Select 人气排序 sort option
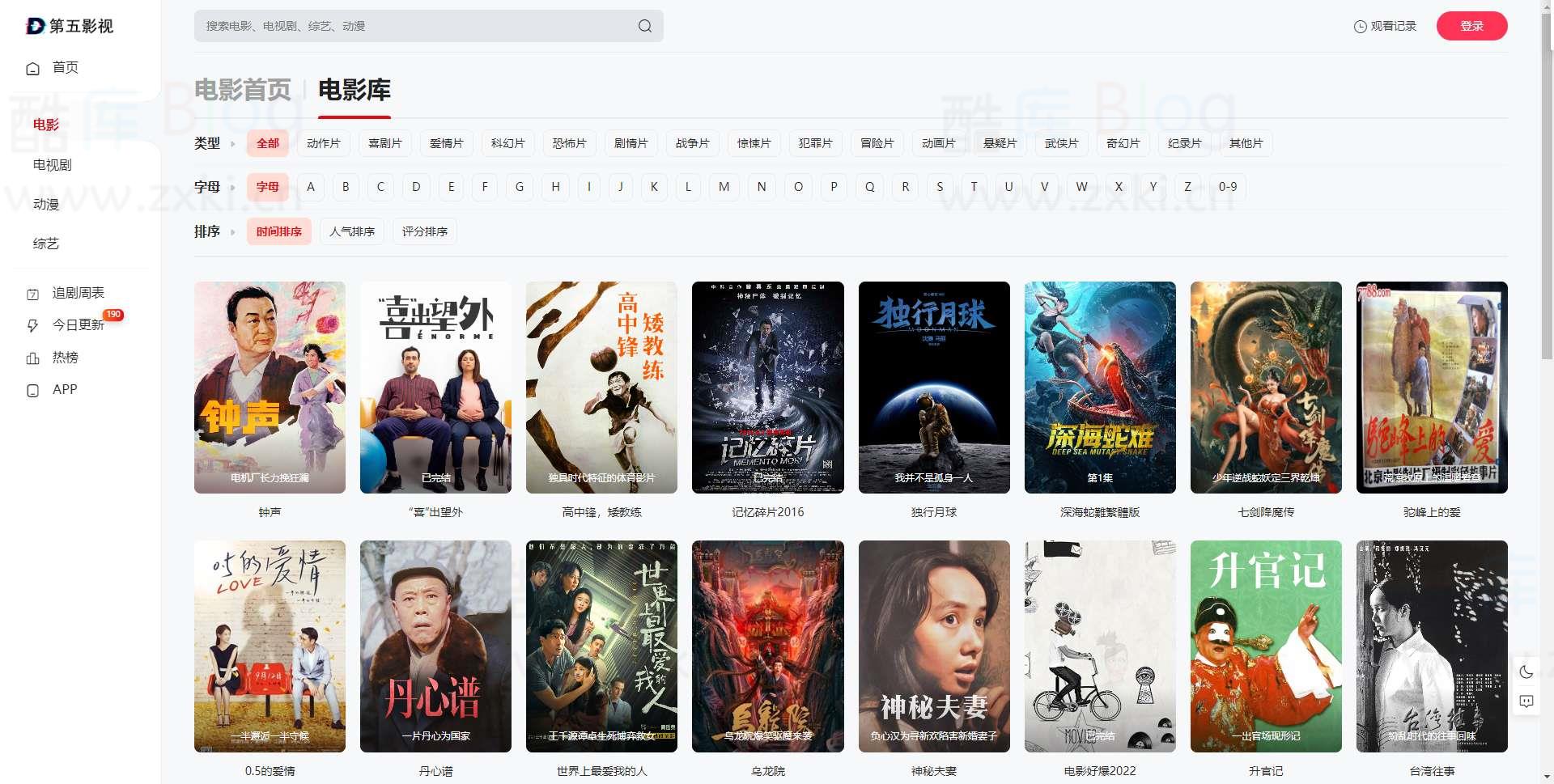This screenshot has height=784, width=1554. click(x=352, y=231)
